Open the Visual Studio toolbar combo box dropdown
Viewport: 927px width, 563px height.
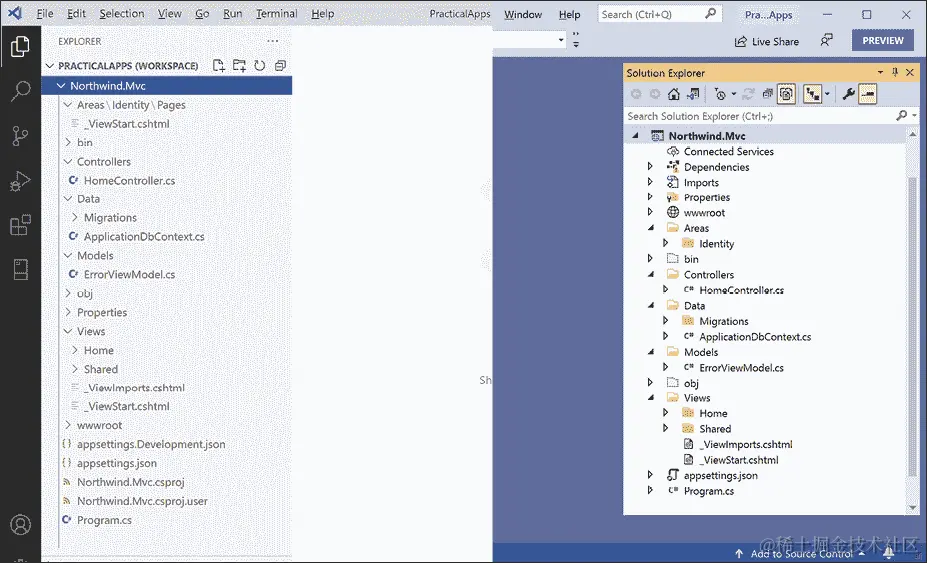561,40
